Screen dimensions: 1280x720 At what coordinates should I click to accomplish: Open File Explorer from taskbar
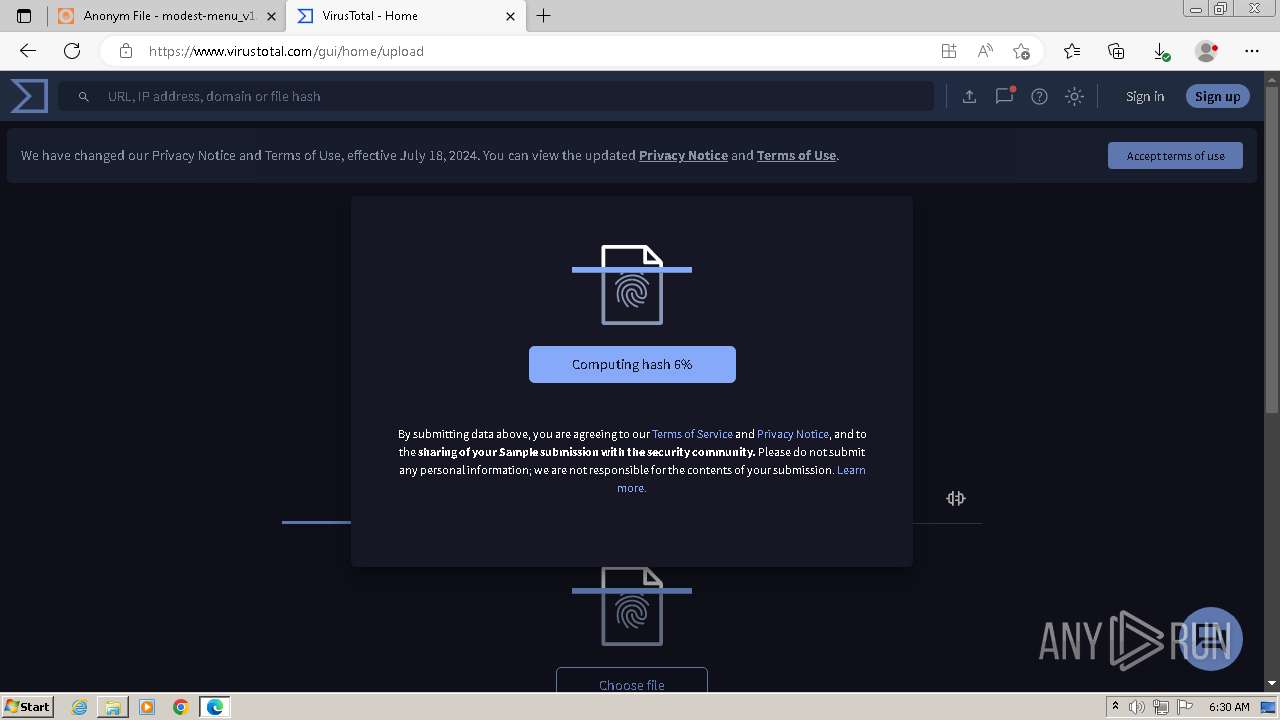(x=113, y=707)
